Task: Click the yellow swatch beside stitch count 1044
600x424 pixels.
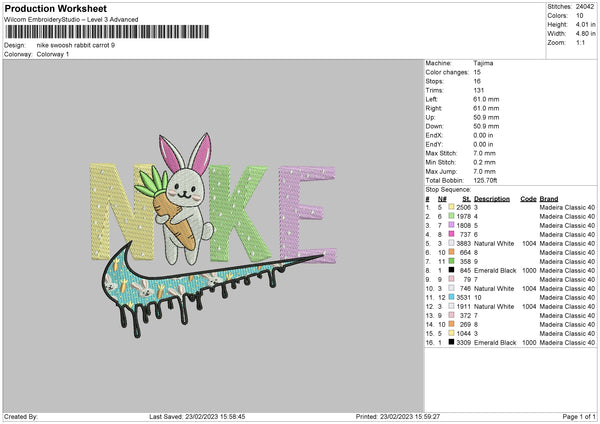Action: point(451,333)
